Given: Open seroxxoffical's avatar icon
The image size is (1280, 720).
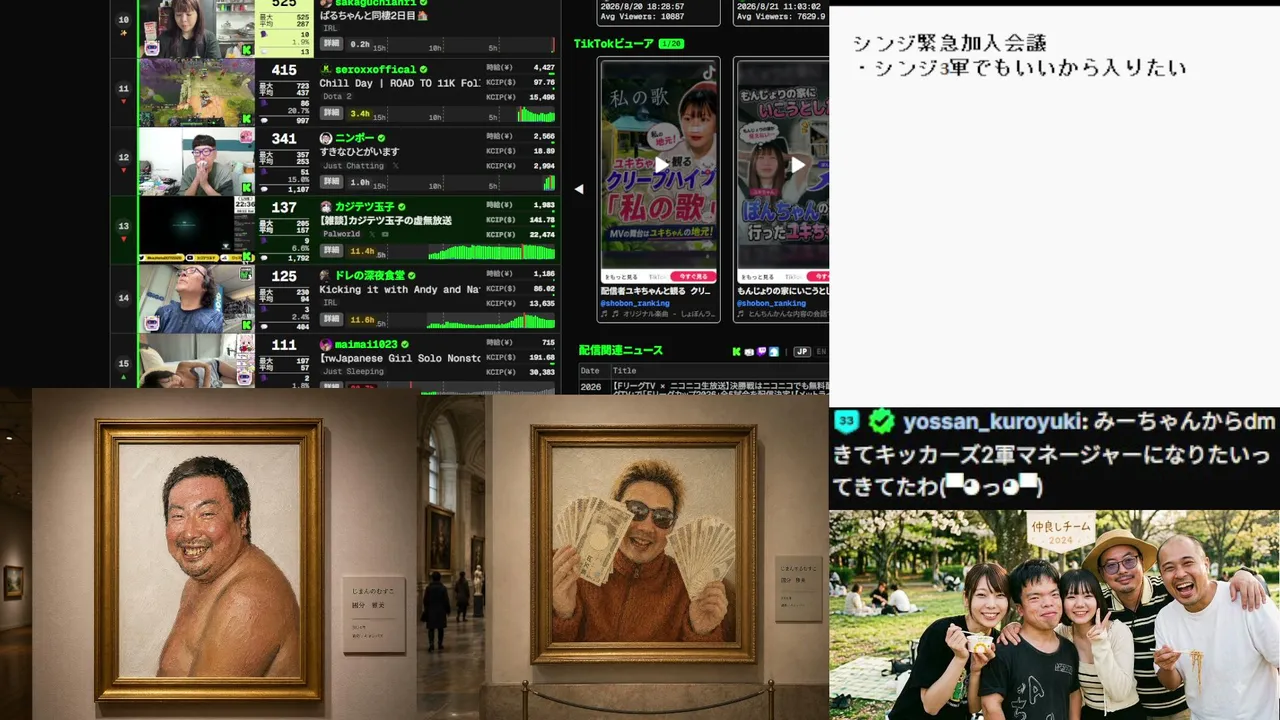Looking at the screenshot, I should [x=325, y=69].
